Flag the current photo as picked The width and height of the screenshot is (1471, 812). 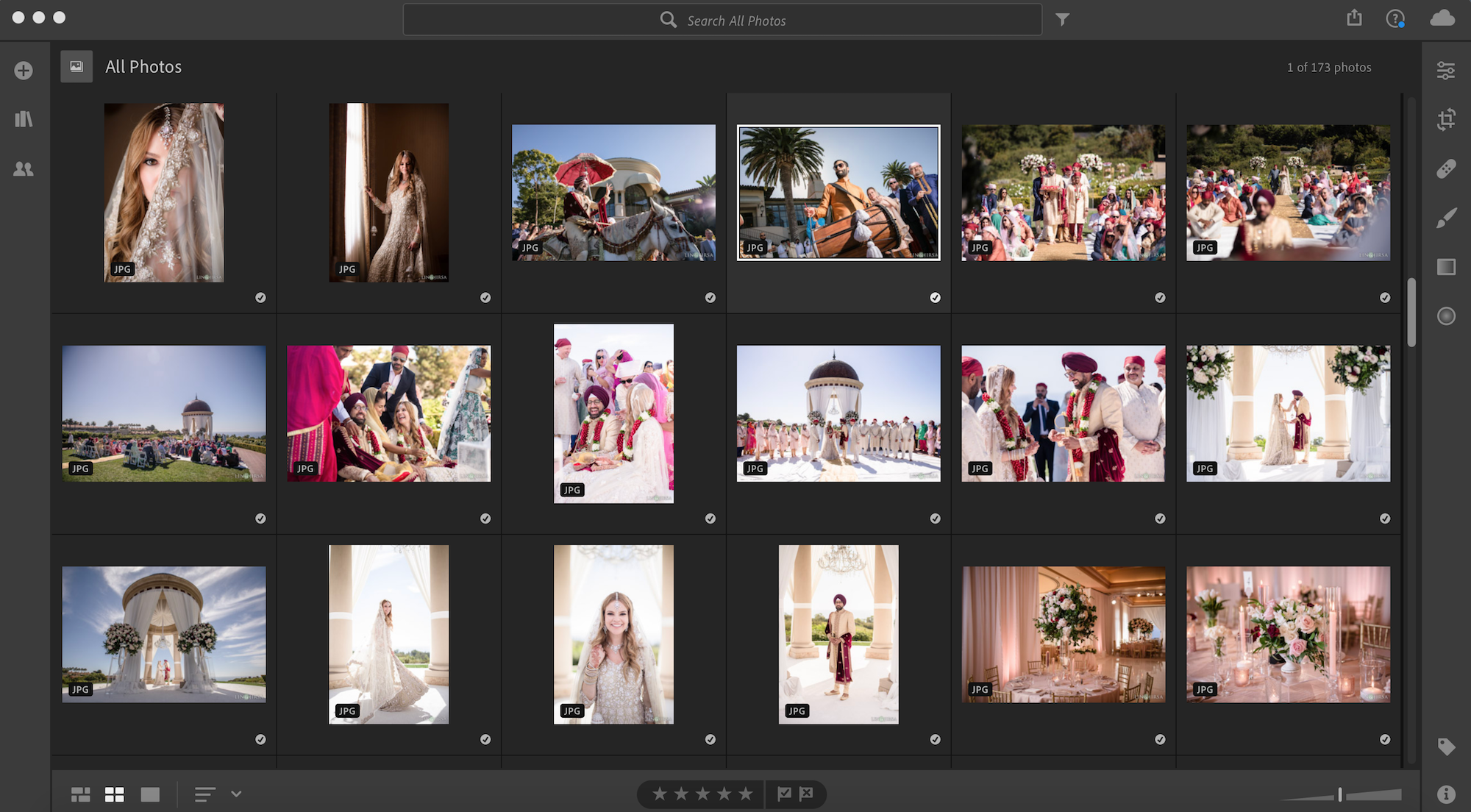(784, 794)
